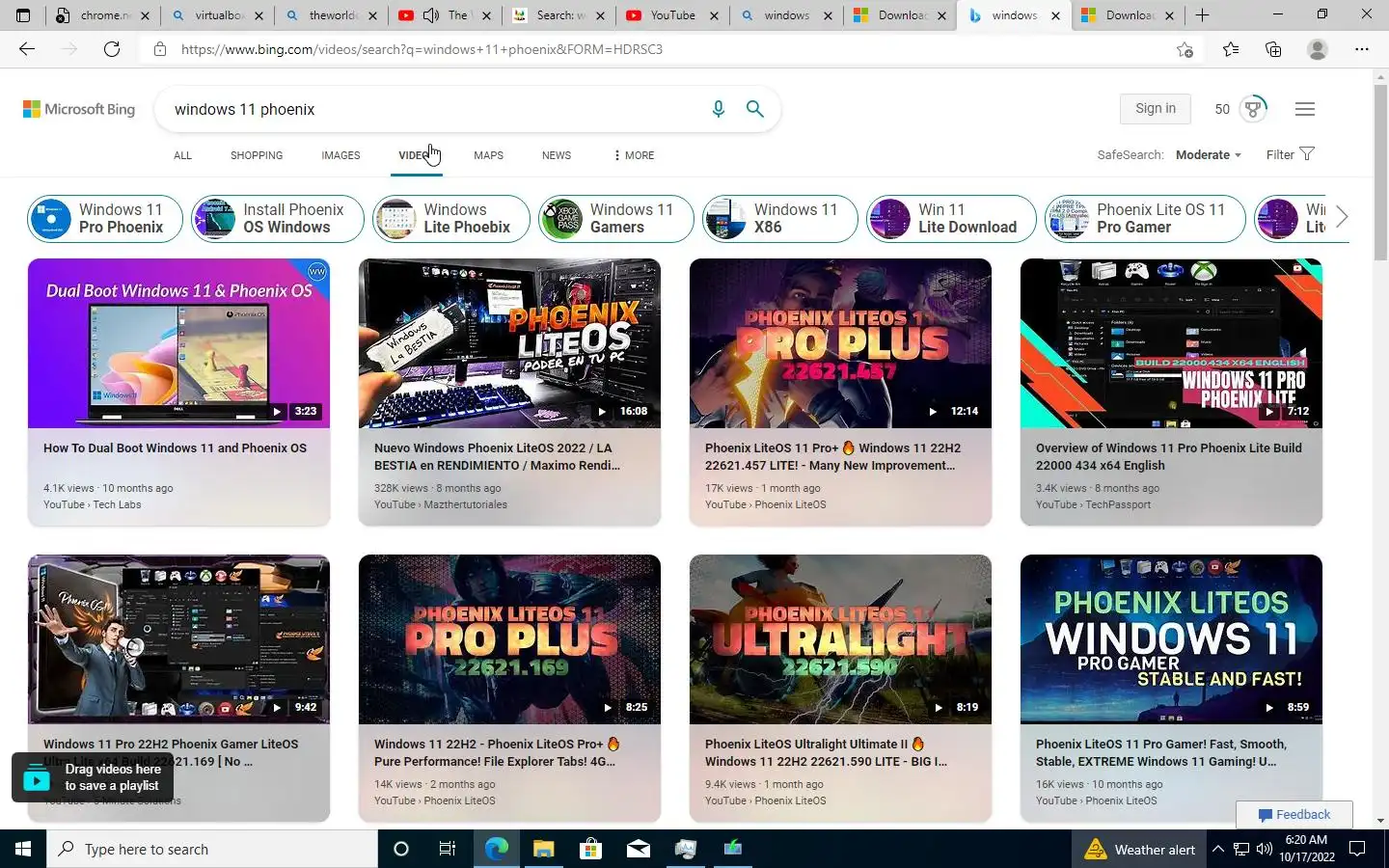Select the Windows 11 X86 chip
The width and height of the screenshot is (1389, 868).
(779, 218)
